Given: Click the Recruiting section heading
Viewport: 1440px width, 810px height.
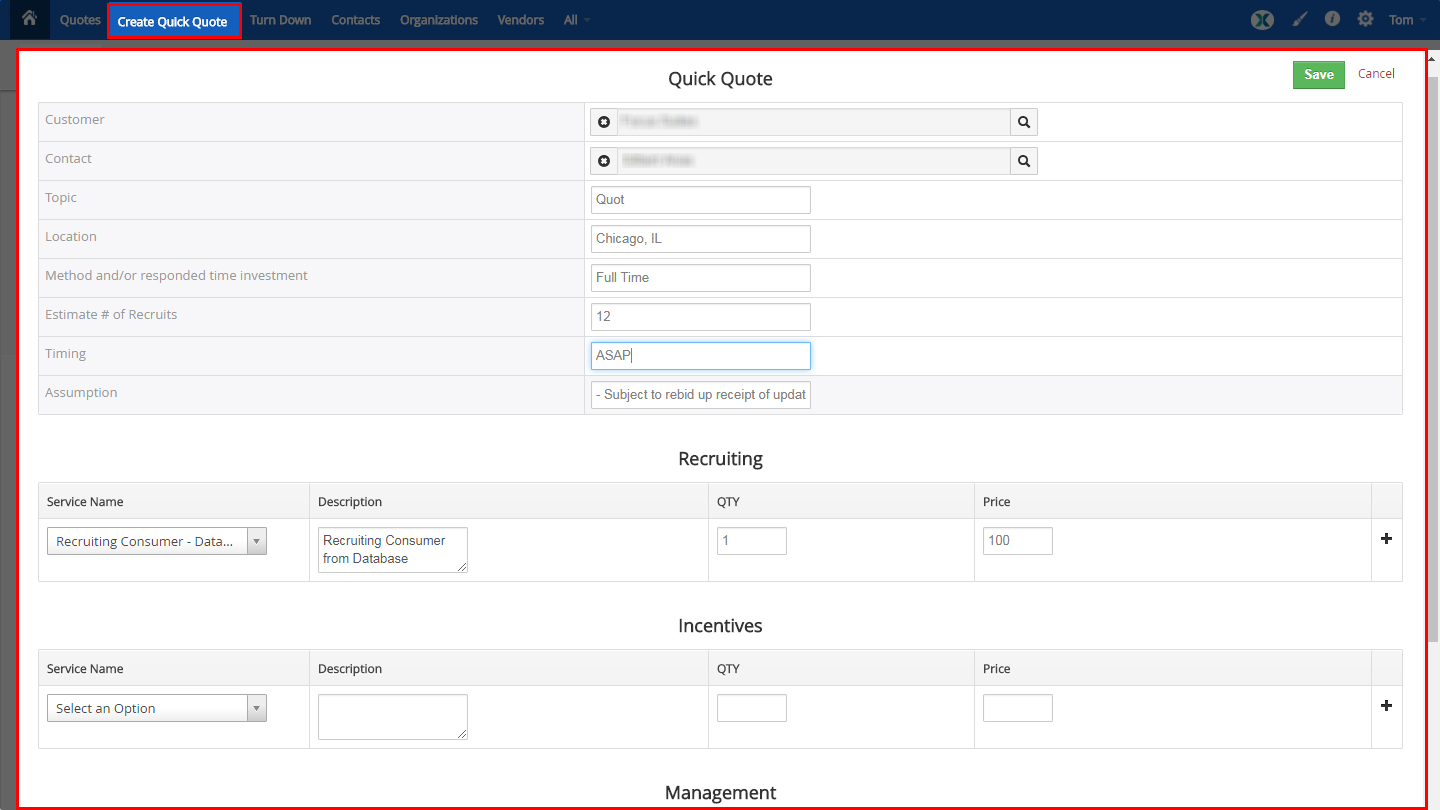Looking at the screenshot, I should (x=720, y=459).
